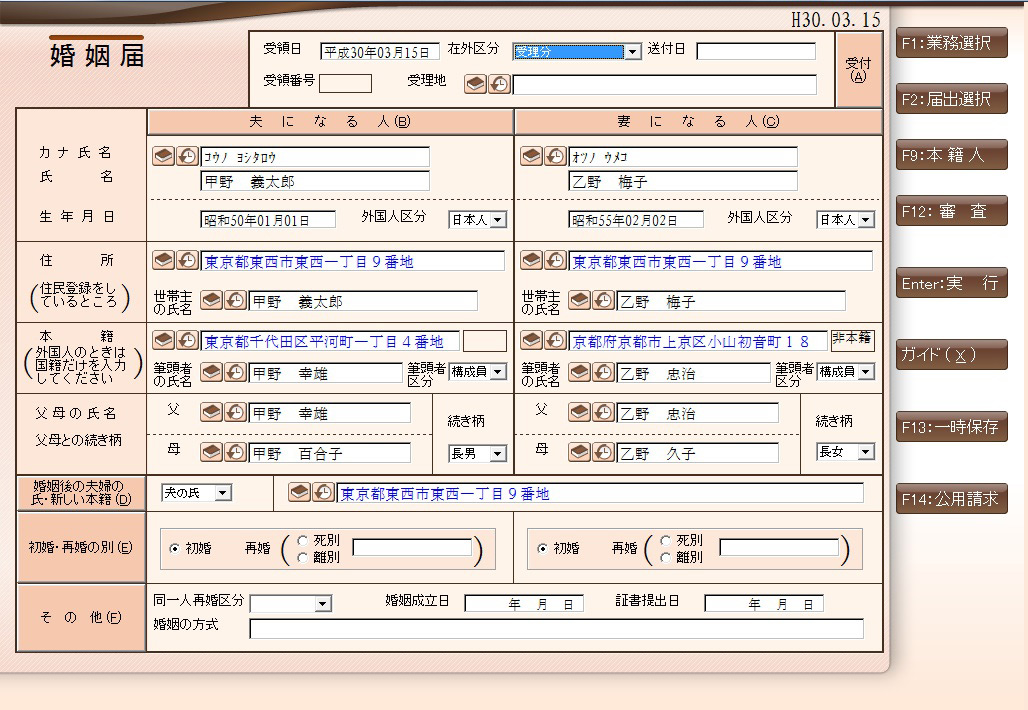Open clock history beside husband's カナ氏名 field

[187, 156]
